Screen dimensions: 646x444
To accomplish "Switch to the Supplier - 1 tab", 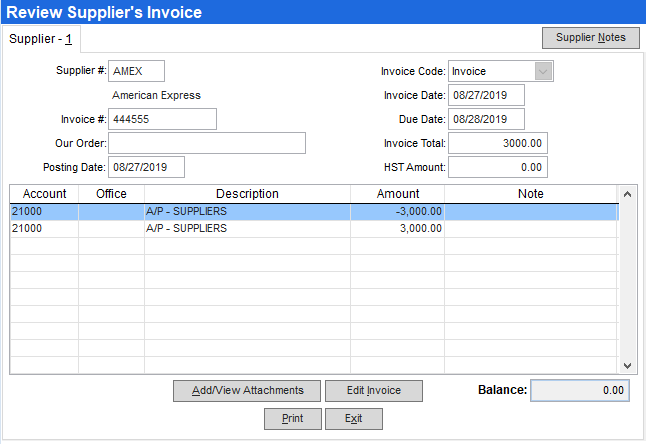I will [x=40, y=39].
